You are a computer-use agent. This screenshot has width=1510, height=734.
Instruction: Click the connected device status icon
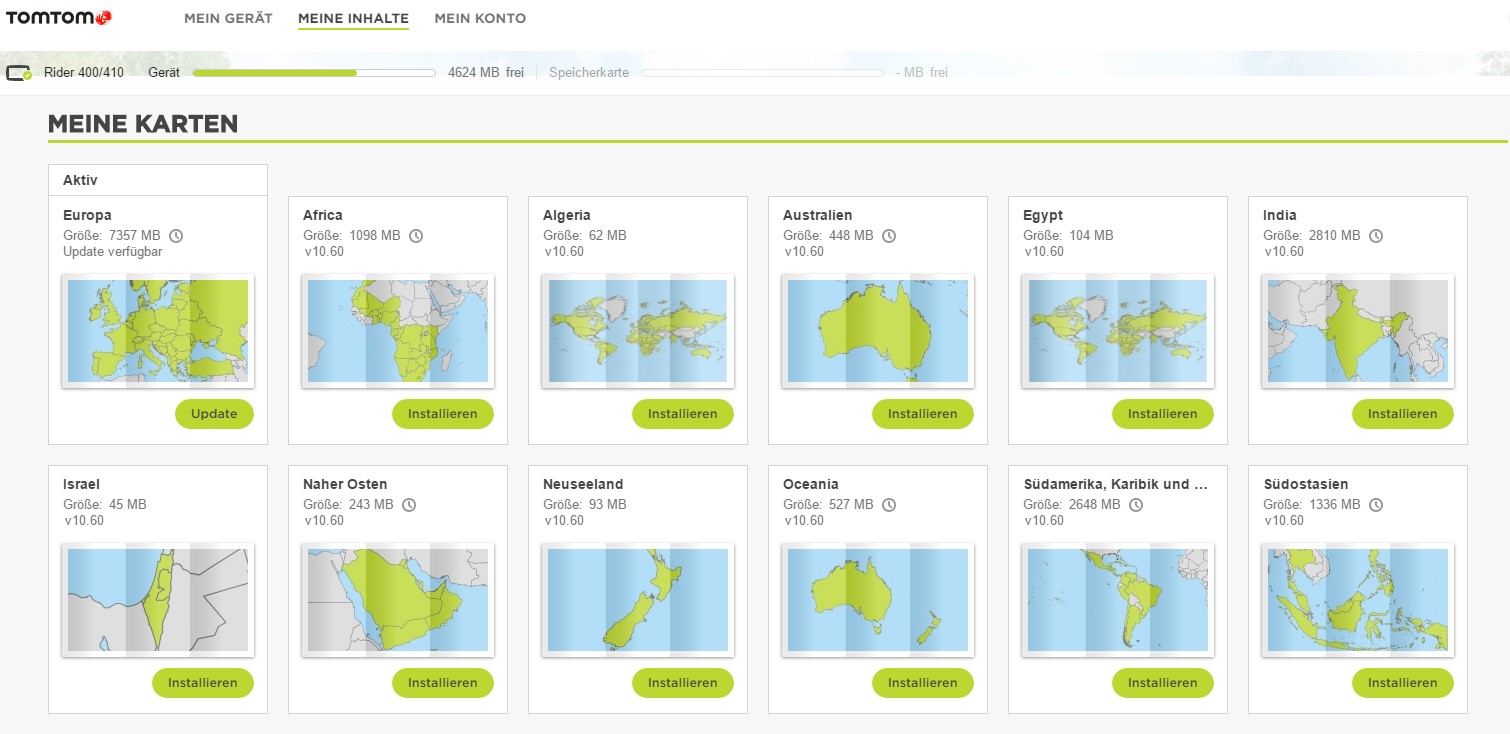point(19,73)
